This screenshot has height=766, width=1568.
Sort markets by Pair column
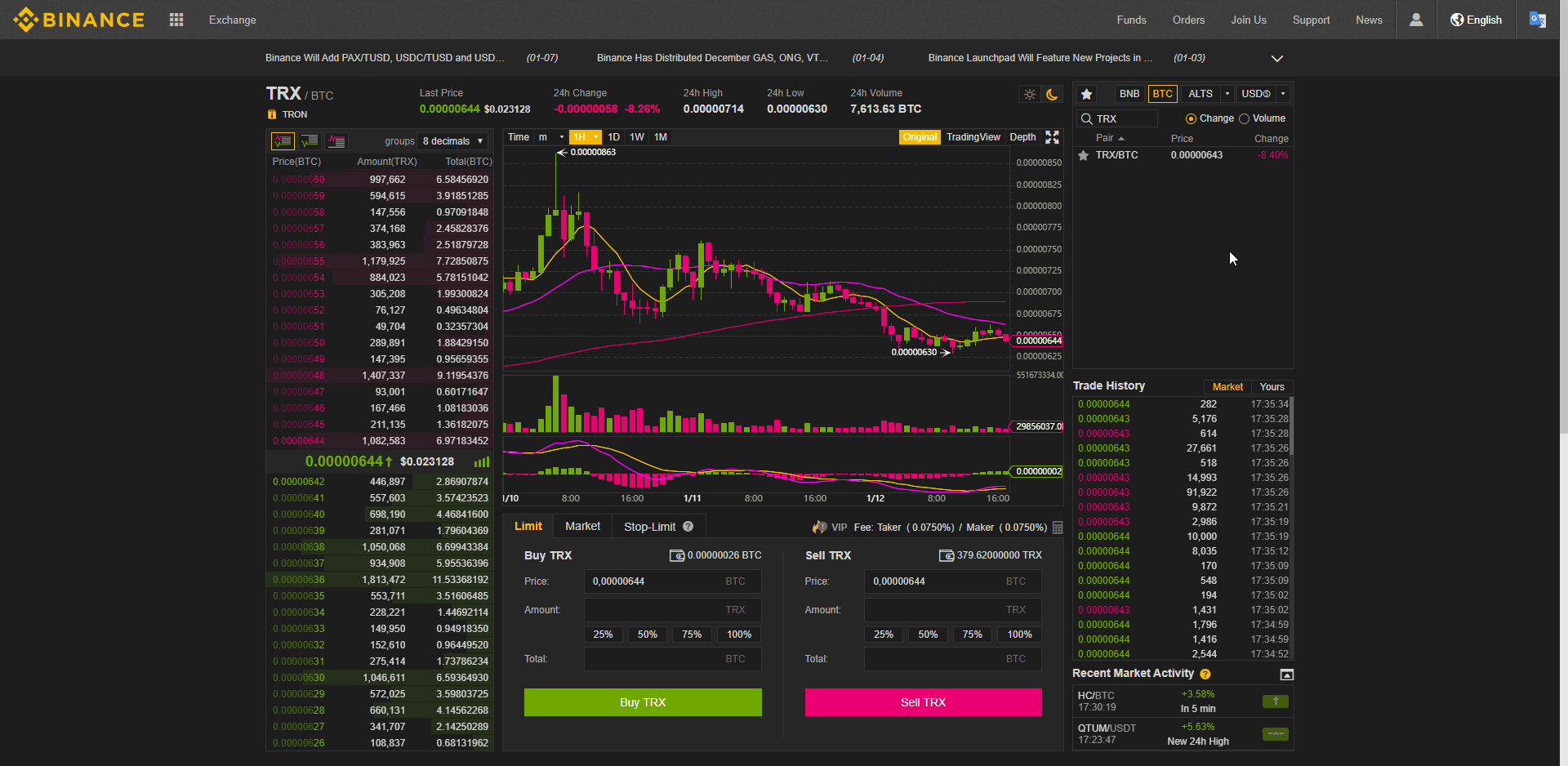point(1110,139)
